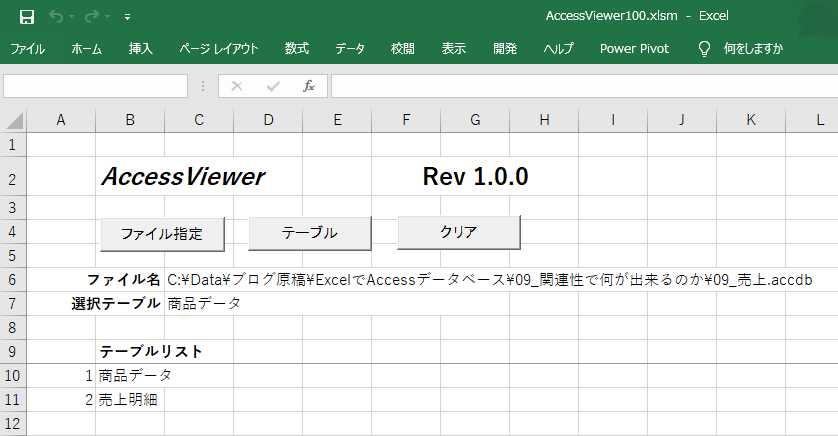Click the lightbulb Tell Me icon
This screenshot has width=838, height=436.
(x=704, y=49)
